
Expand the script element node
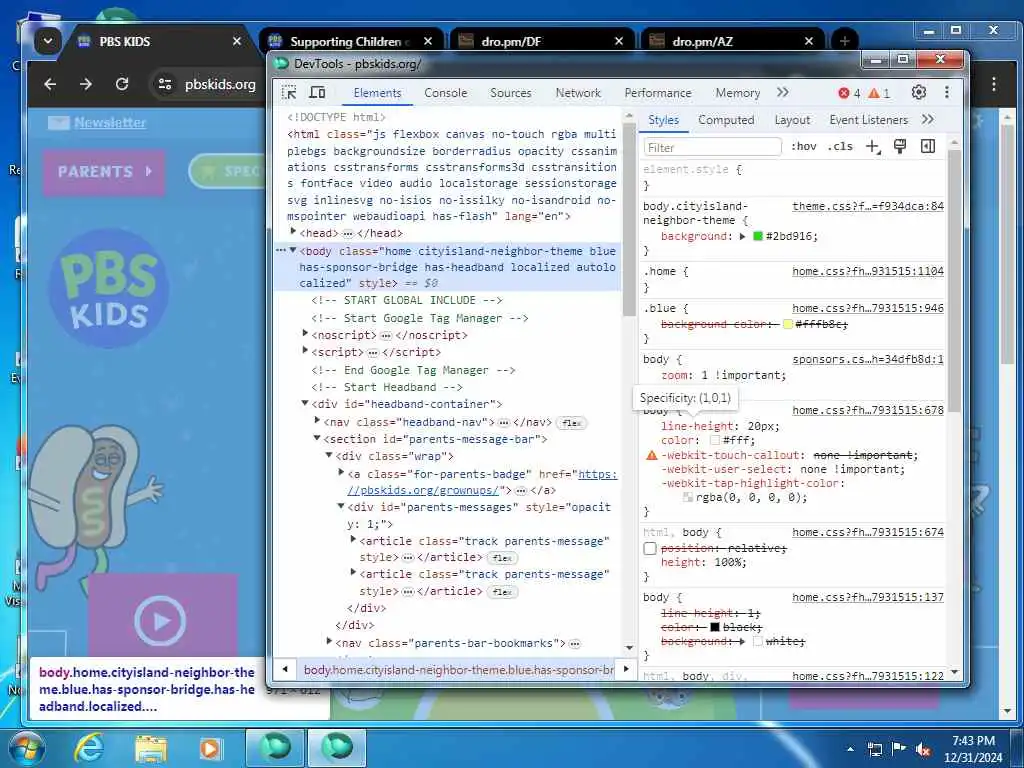[306, 351]
